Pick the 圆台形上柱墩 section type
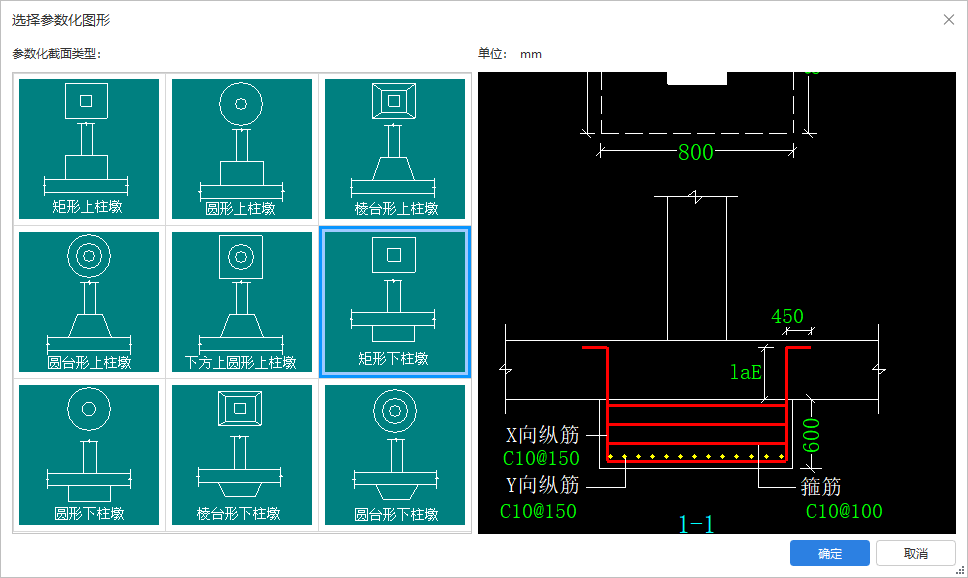The height and width of the screenshot is (578, 968). click(89, 302)
